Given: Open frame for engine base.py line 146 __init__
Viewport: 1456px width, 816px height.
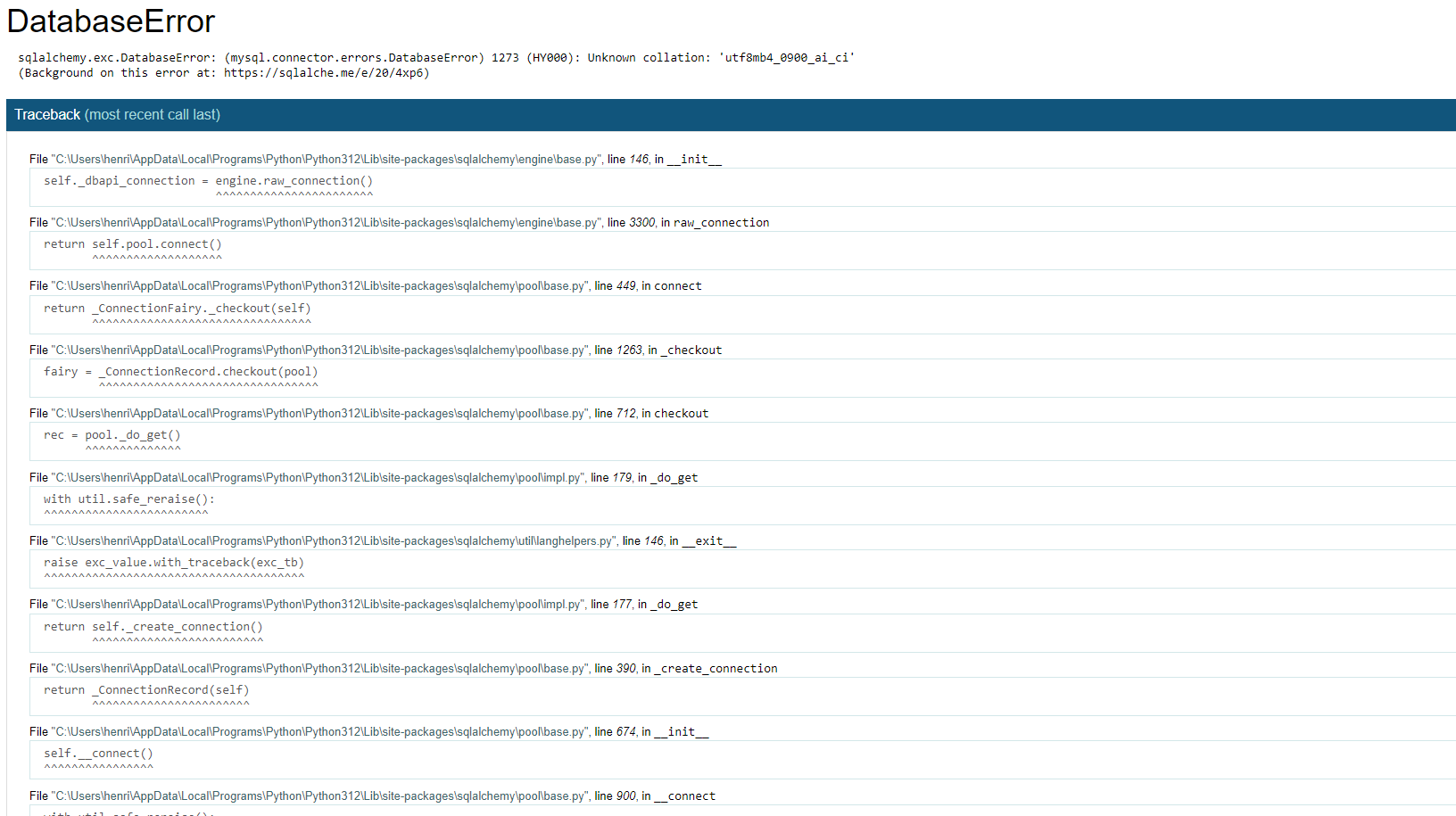Looking at the screenshot, I should 376,160.
